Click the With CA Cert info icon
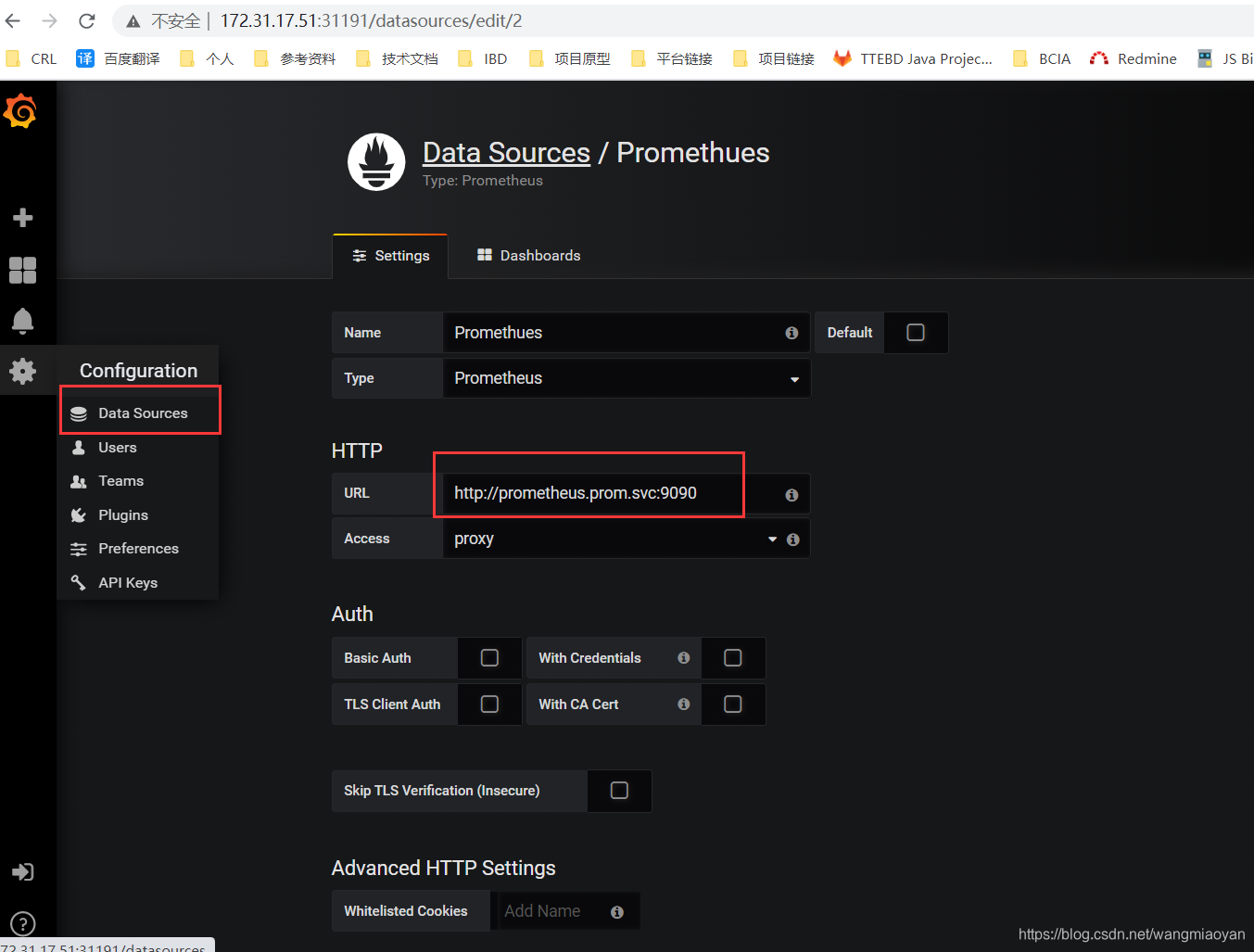This screenshot has width=1254, height=952. pos(684,704)
